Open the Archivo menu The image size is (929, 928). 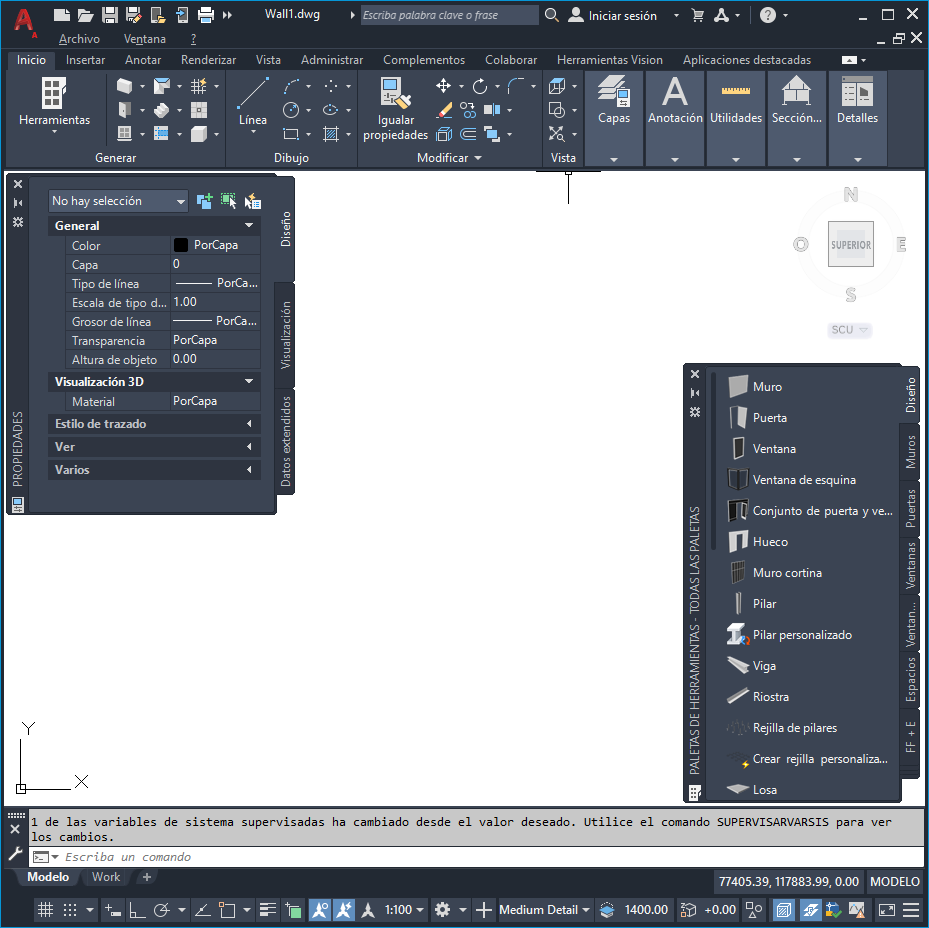point(79,39)
